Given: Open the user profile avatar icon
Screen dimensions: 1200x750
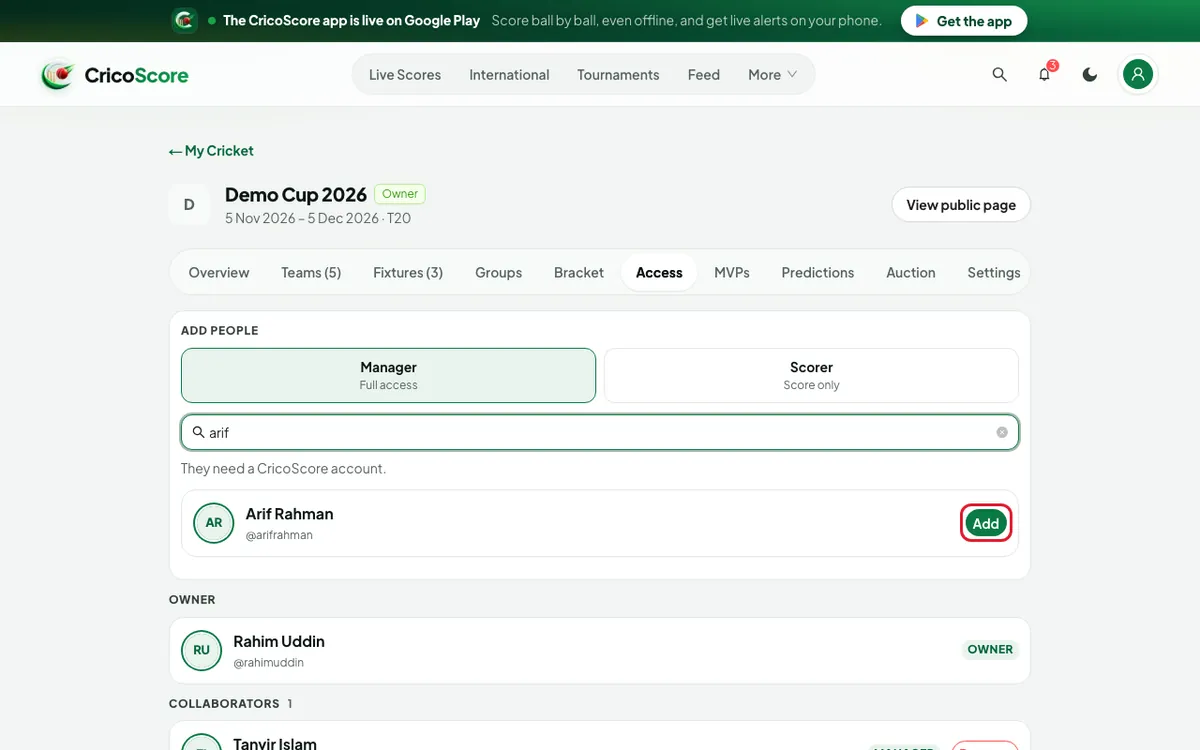Looking at the screenshot, I should click(1138, 74).
